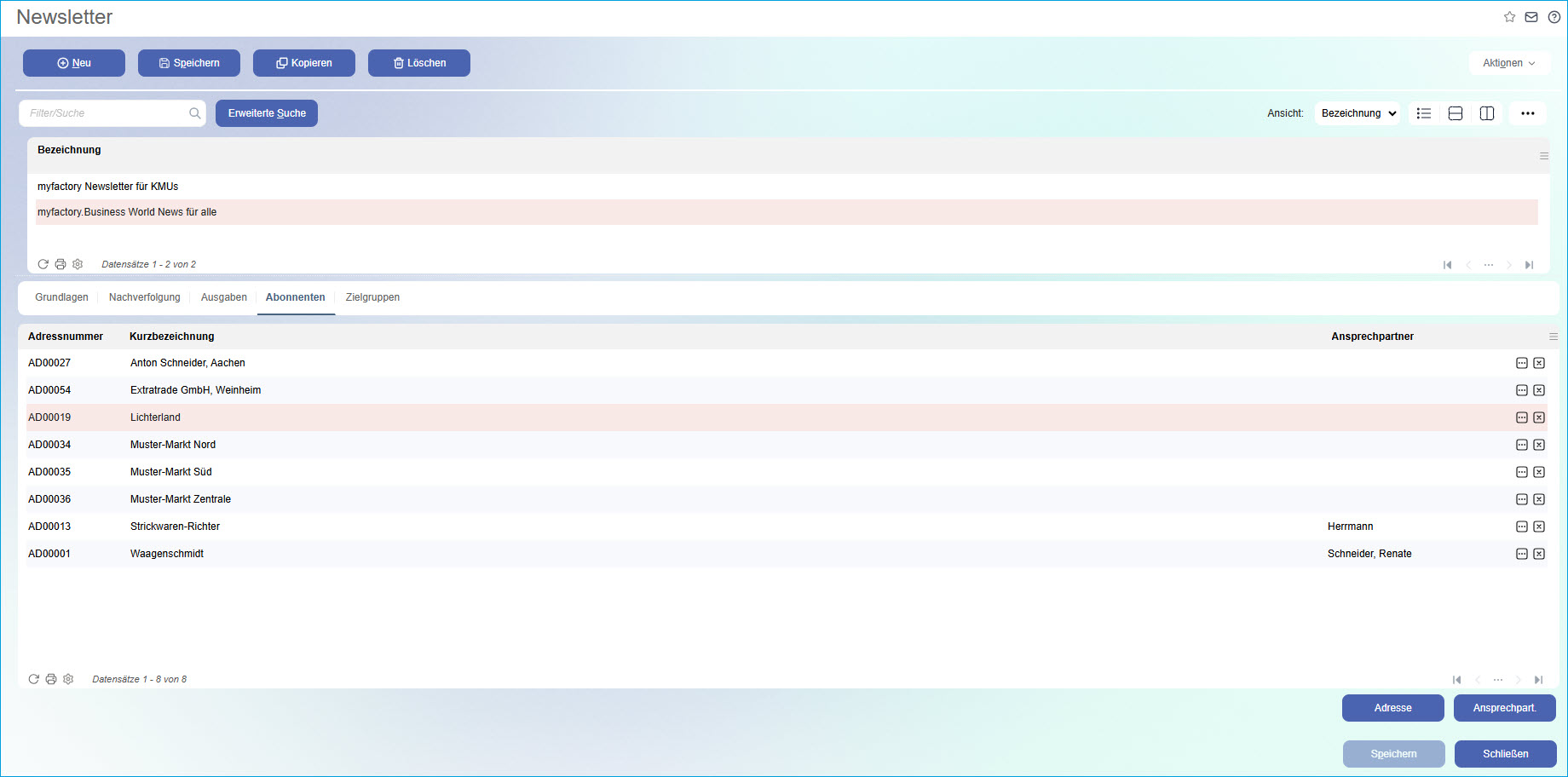This screenshot has width=1568, height=777.
Task: Remove subscriber Muster-Markt Süd with X icon
Action: click(1539, 472)
